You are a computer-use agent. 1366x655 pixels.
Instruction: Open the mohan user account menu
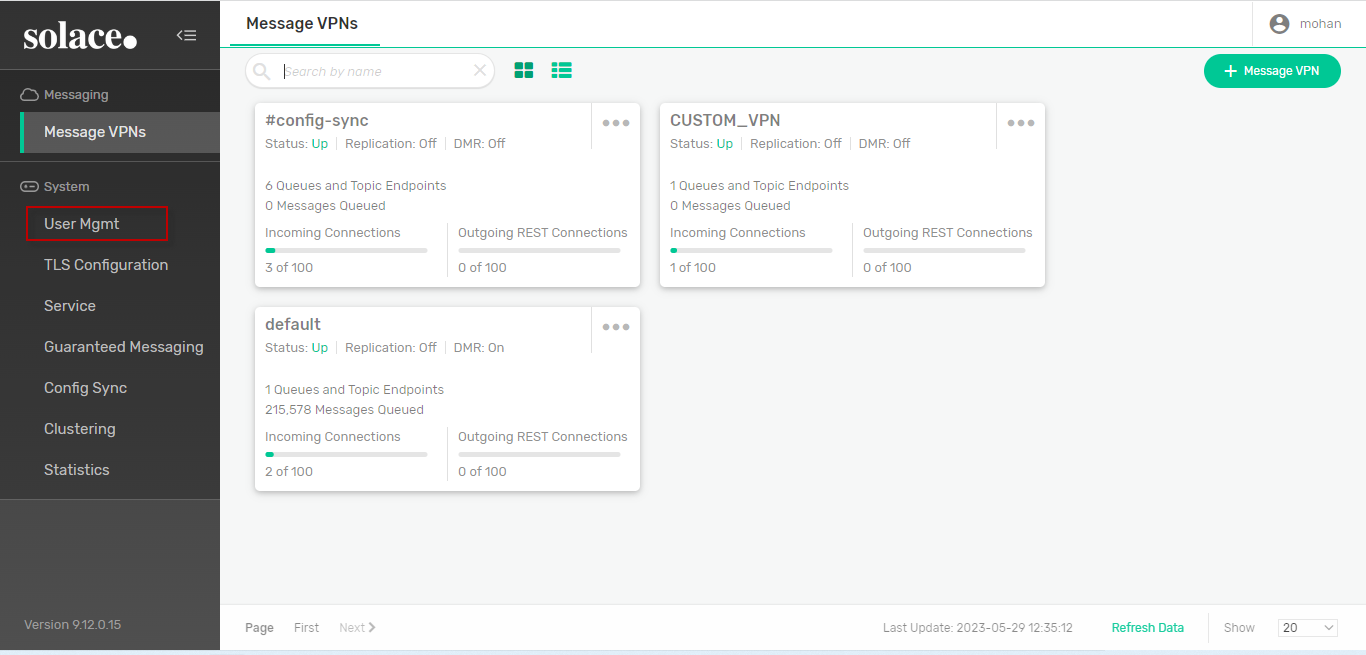[x=1305, y=24]
